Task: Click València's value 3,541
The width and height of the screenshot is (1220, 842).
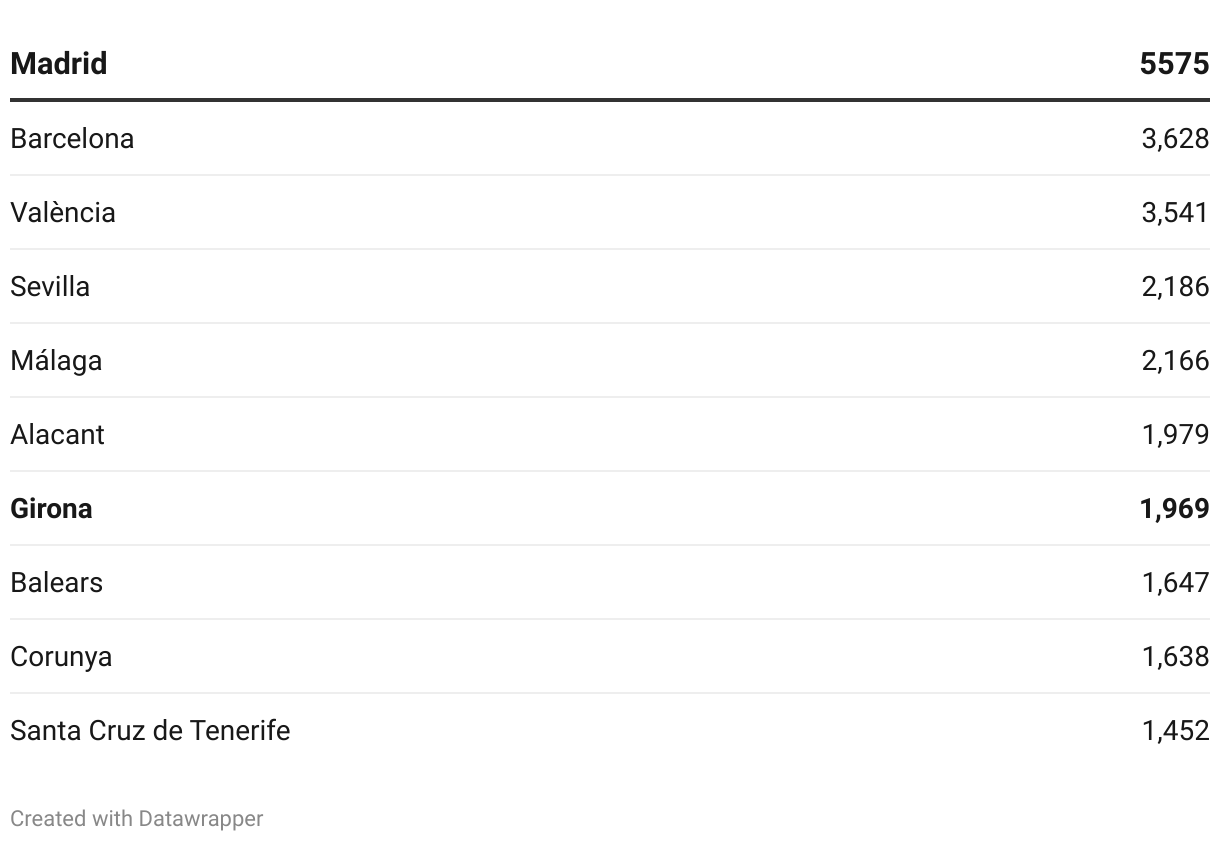Action: coord(1175,212)
